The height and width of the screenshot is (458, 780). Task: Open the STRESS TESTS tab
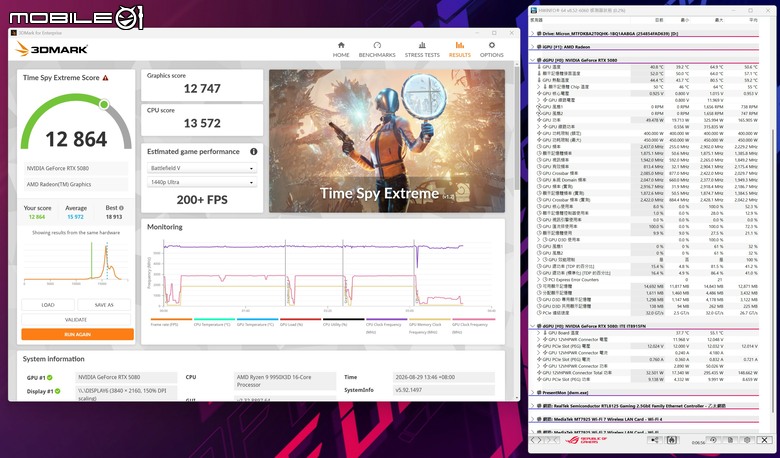[x=422, y=50]
